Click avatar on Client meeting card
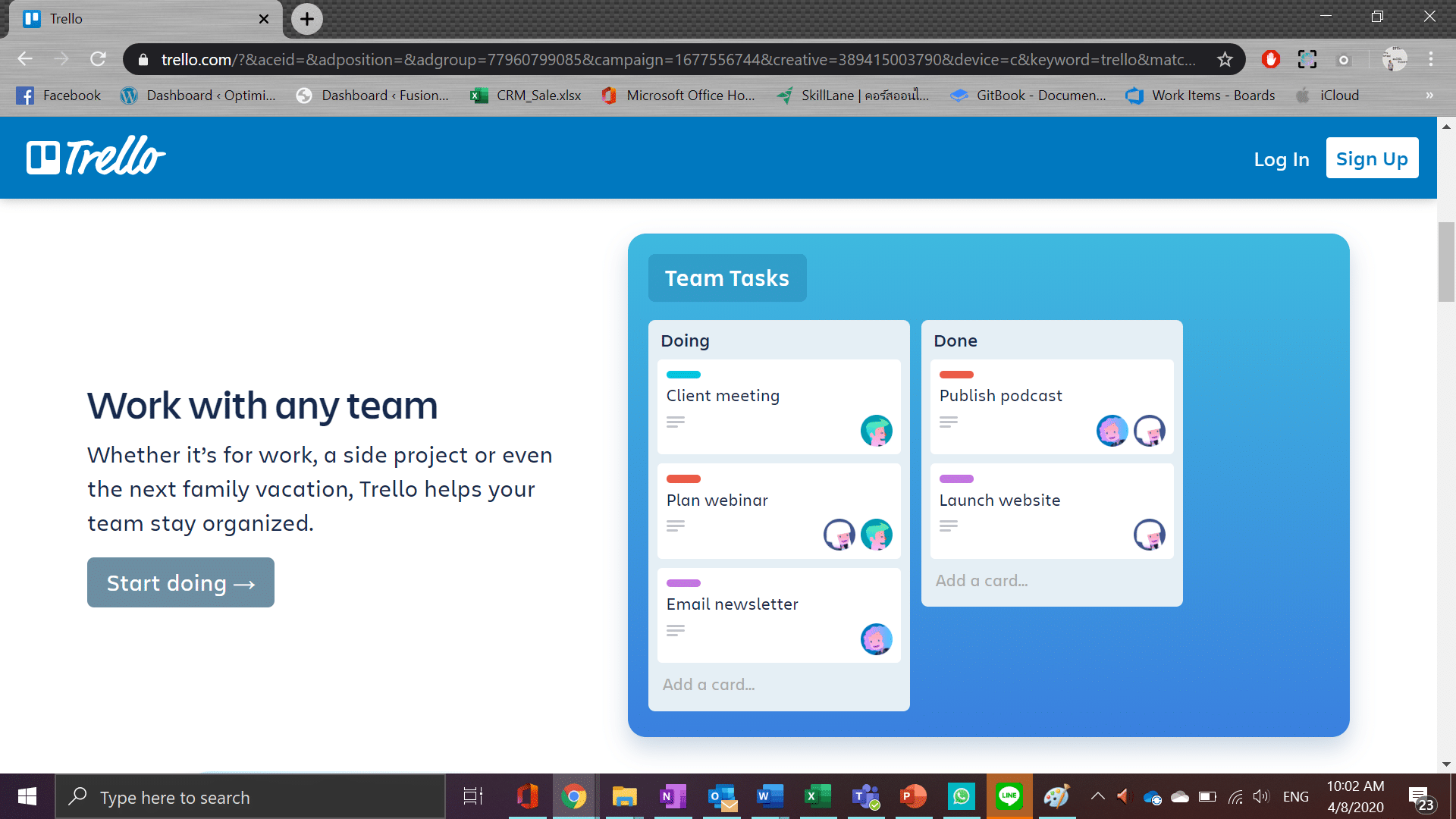The width and height of the screenshot is (1456, 819). tap(877, 431)
